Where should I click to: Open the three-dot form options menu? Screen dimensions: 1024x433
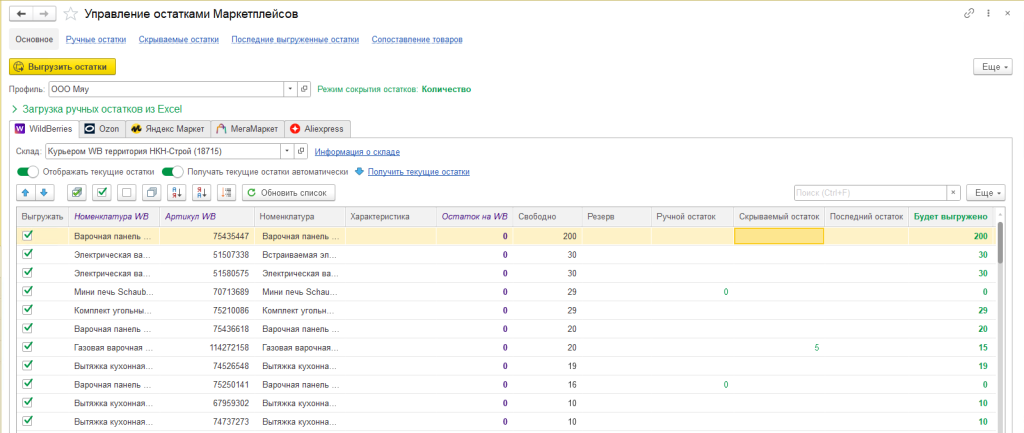click(989, 14)
